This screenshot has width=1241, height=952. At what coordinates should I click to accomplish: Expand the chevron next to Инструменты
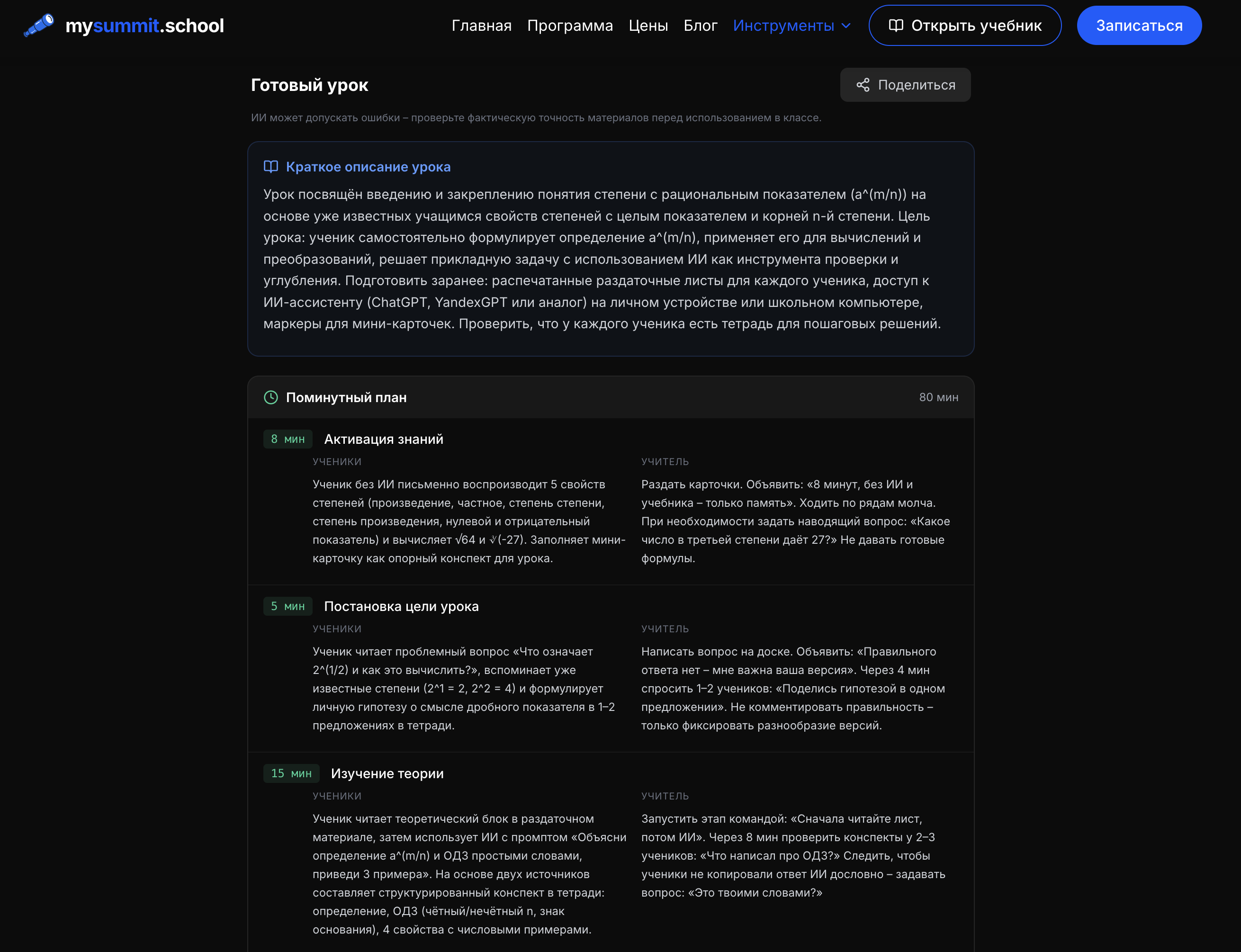[x=846, y=26]
